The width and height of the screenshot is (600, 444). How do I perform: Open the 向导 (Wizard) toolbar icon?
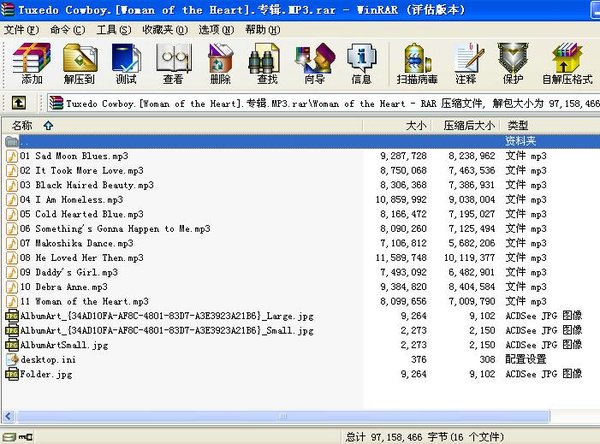point(315,63)
